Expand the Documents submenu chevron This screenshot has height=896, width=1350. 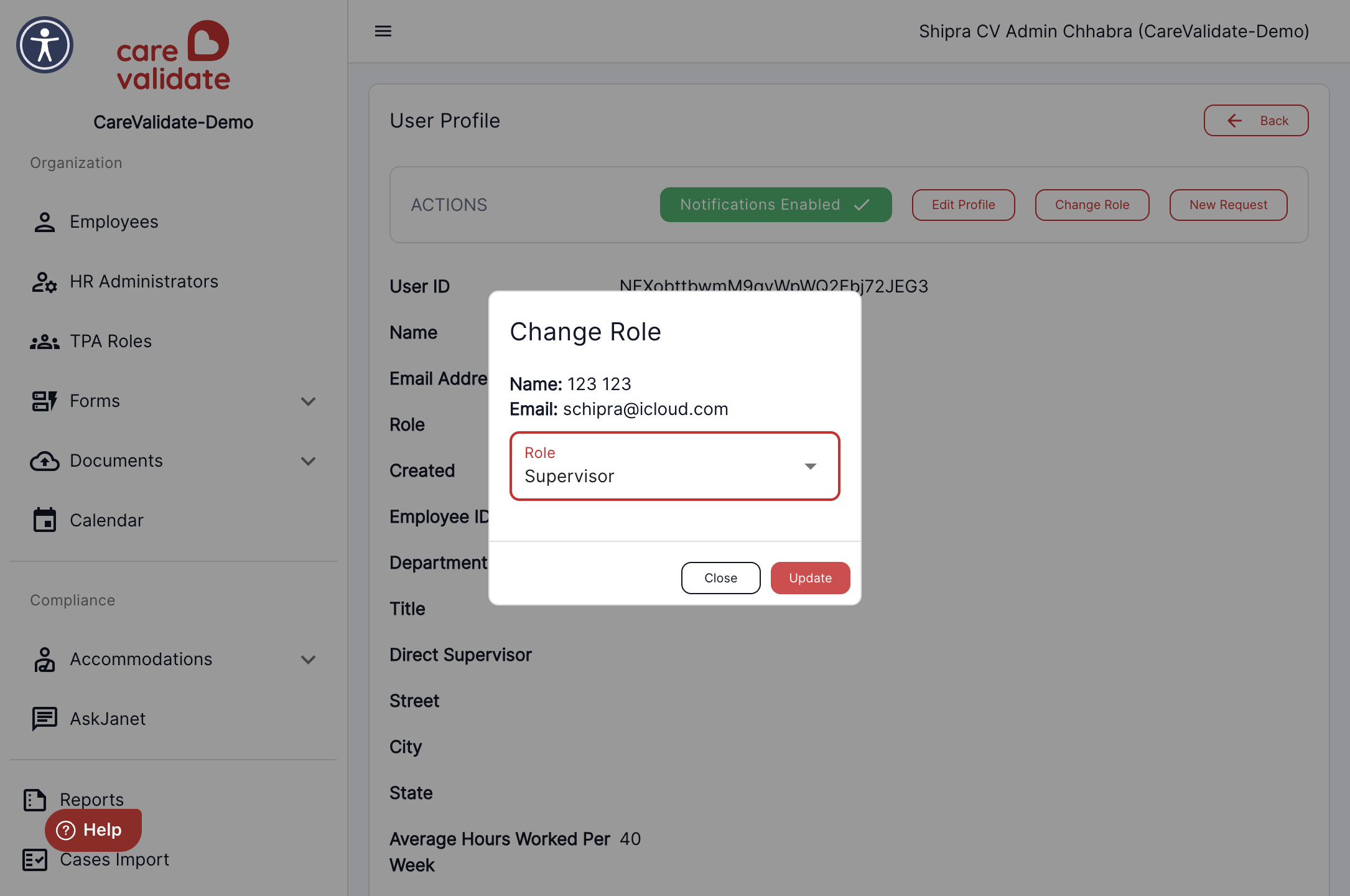pyautogui.click(x=309, y=461)
